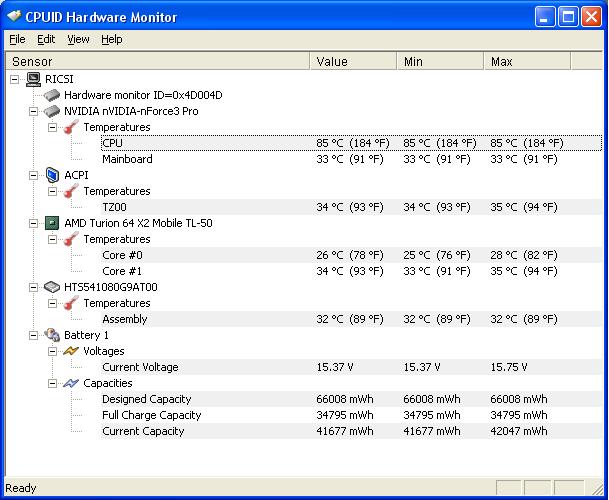This screenshot has width=609, height=500.
Task: Open the View menu
Action: [x=78, y=39]
